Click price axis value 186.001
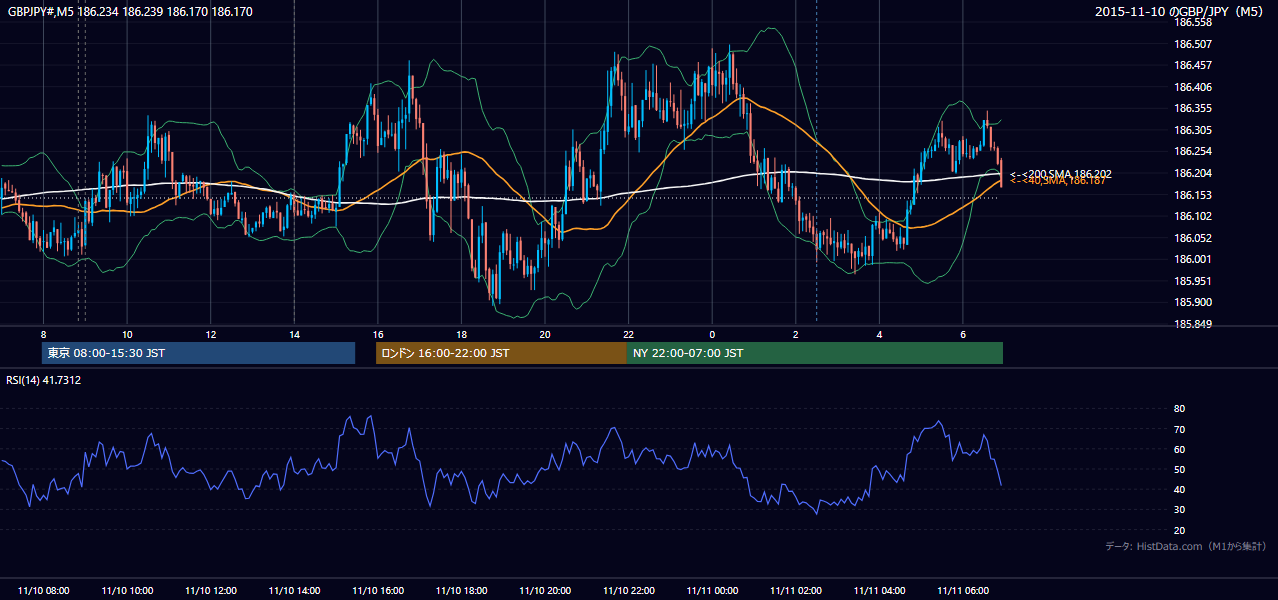The width and height of the screenshot is (1278, 600). tap(1192, 259)
